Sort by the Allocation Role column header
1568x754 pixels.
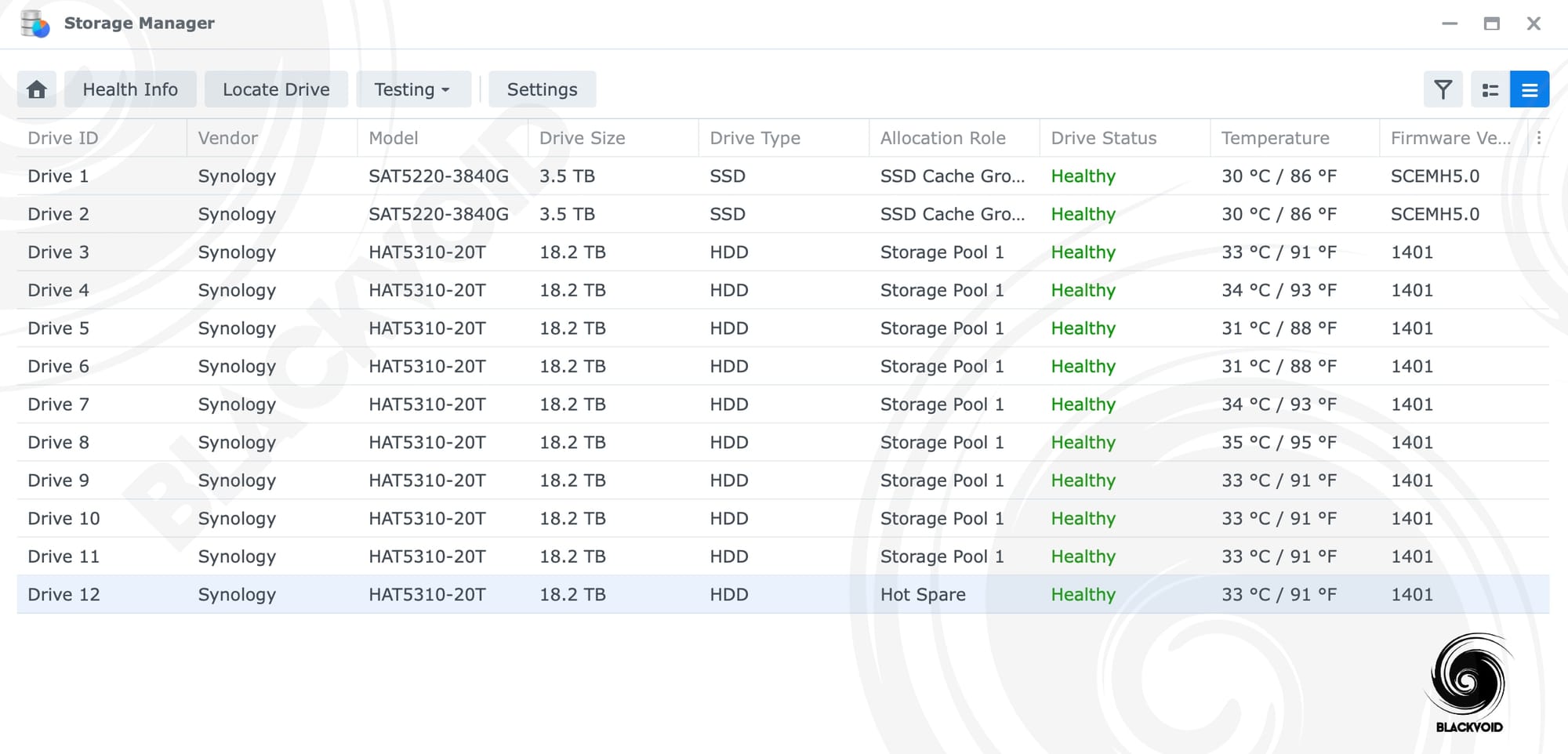pyautogui.click(x=942, y=138)
